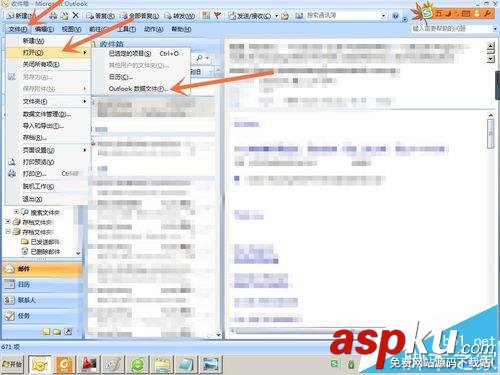Open the green circular arrows taskbar app
Image resolution: width=500 pixels, height=375 pixels.
tap(138, 365)
